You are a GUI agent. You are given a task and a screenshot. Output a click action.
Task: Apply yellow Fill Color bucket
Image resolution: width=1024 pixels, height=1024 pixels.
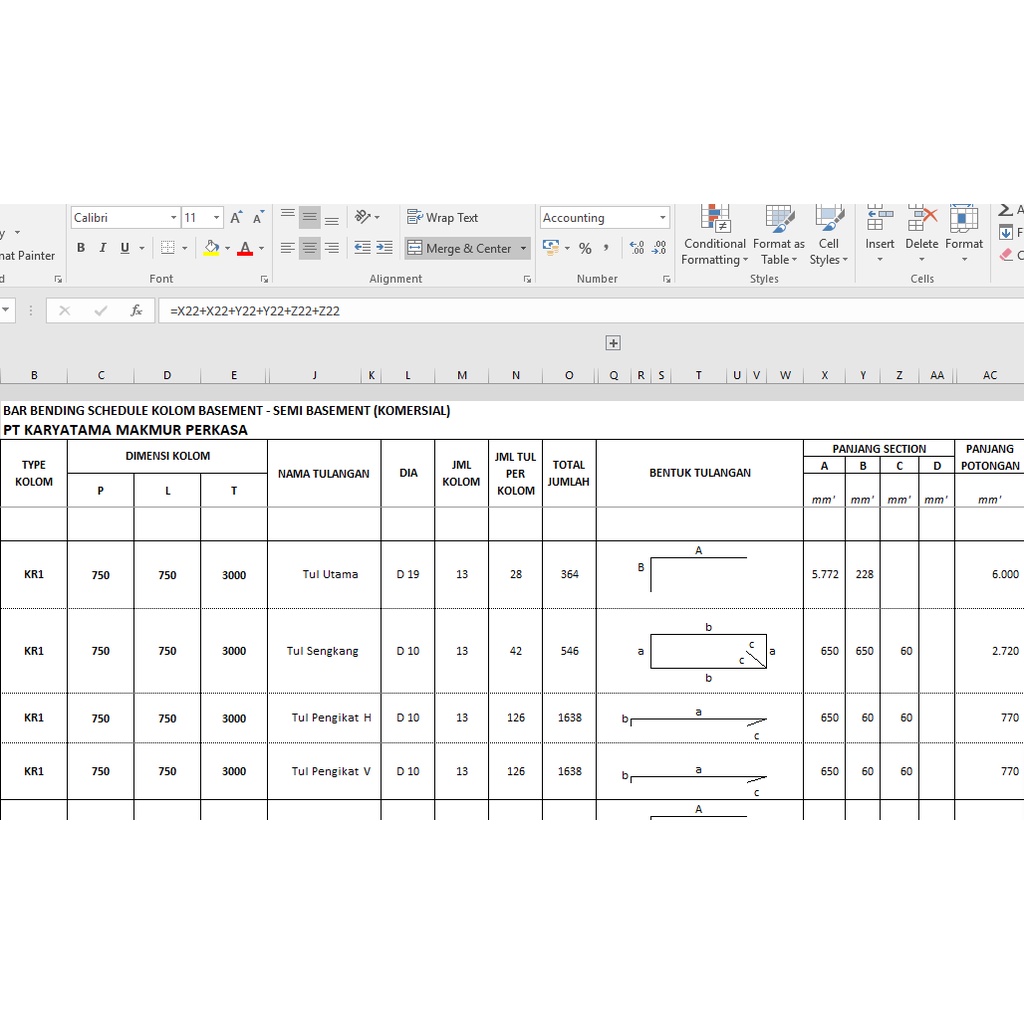tap(211, 248)
